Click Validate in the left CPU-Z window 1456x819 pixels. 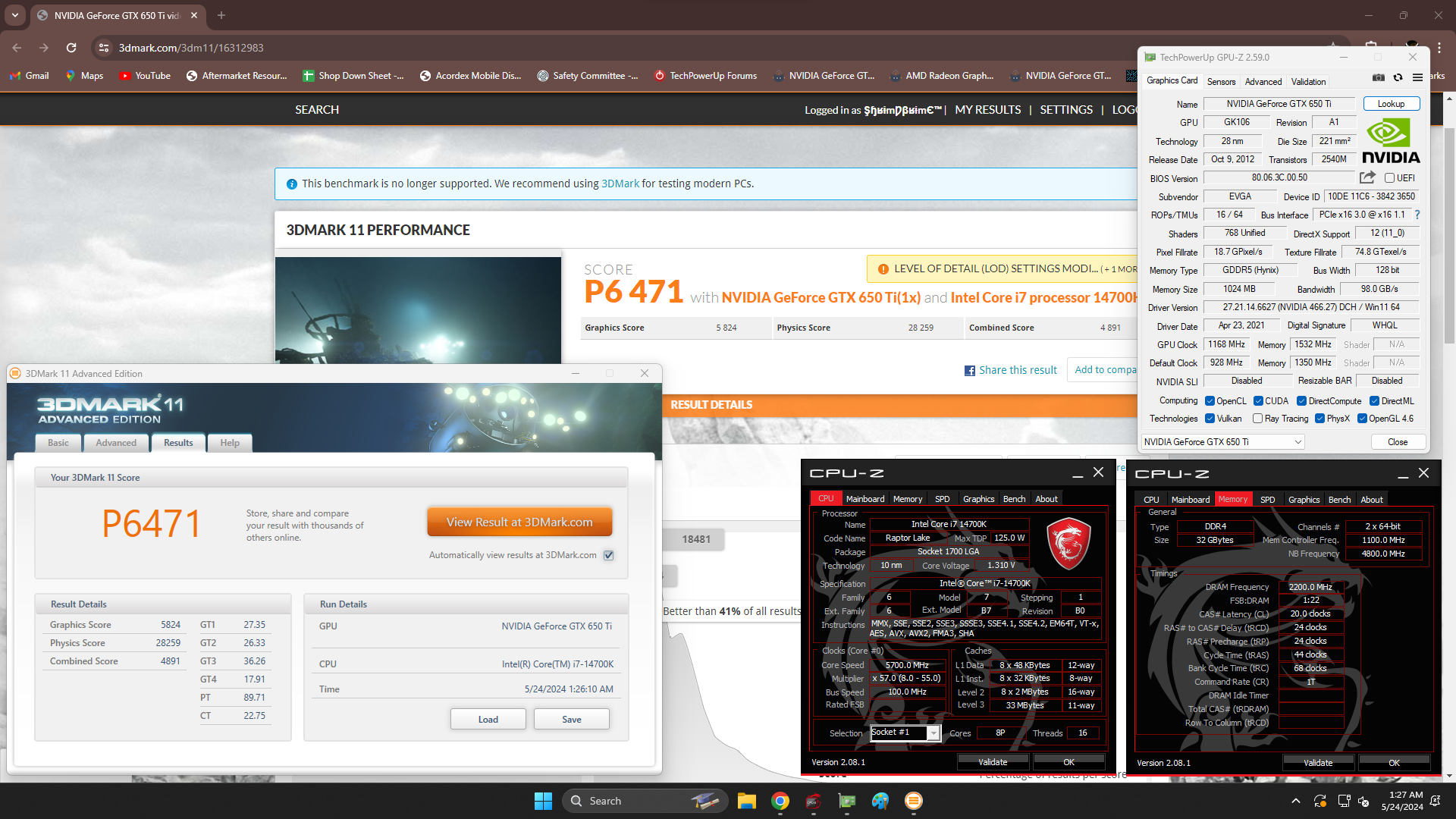click(993, 762)
